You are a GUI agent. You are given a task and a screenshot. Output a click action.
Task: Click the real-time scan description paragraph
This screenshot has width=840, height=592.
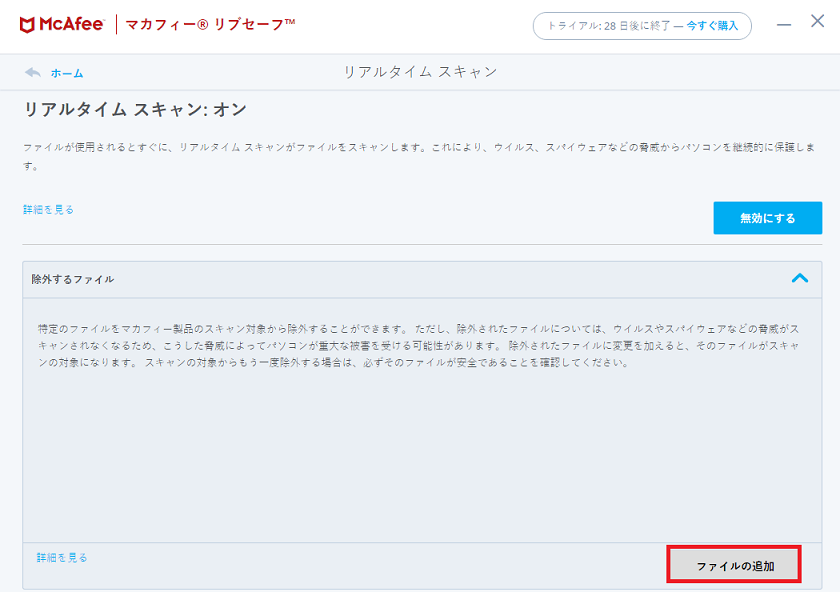(419, 156)
